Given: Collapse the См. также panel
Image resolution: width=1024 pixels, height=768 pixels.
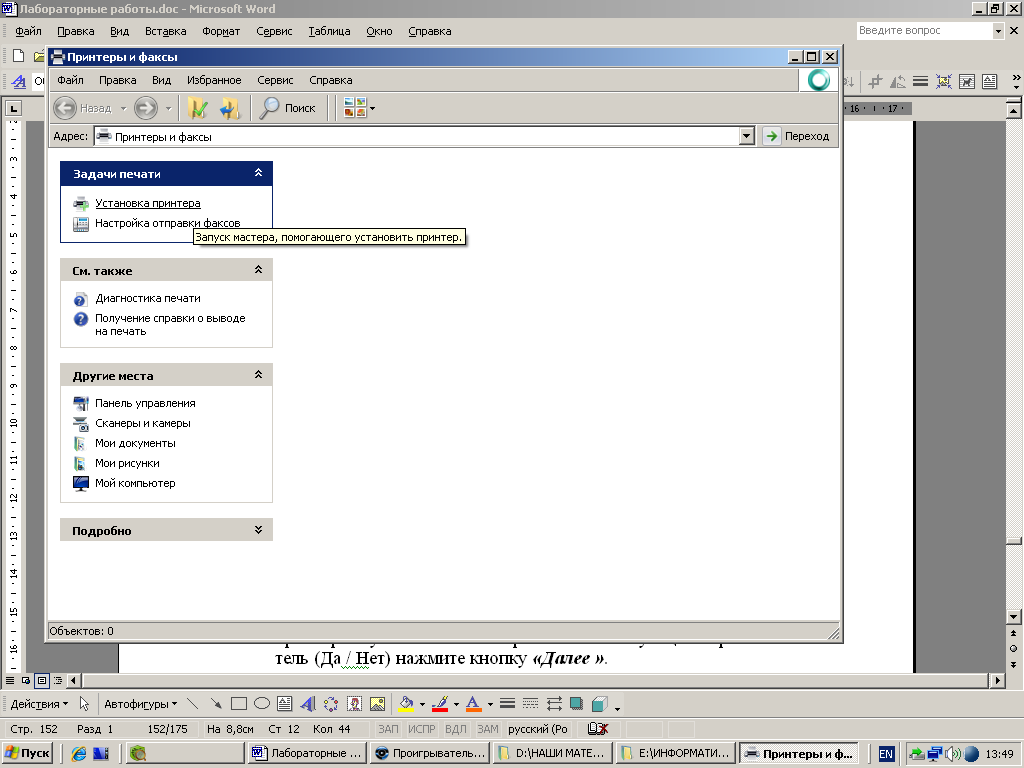Looking at the screenshot, I should coord(259,270).
